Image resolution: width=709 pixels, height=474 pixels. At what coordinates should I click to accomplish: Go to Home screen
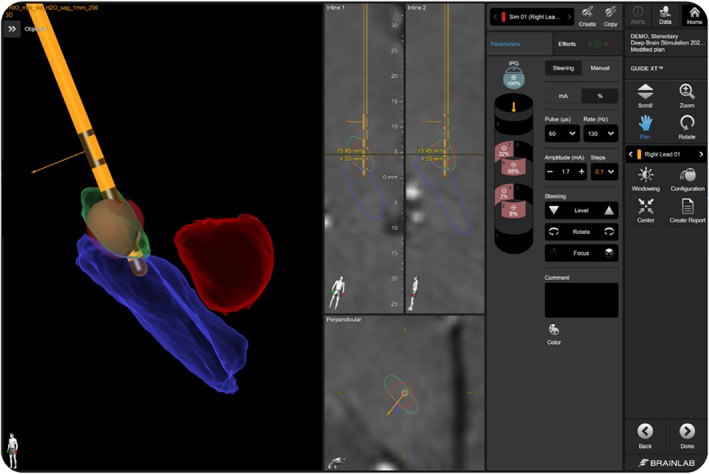pyautogui.click(x=694, y=15)
